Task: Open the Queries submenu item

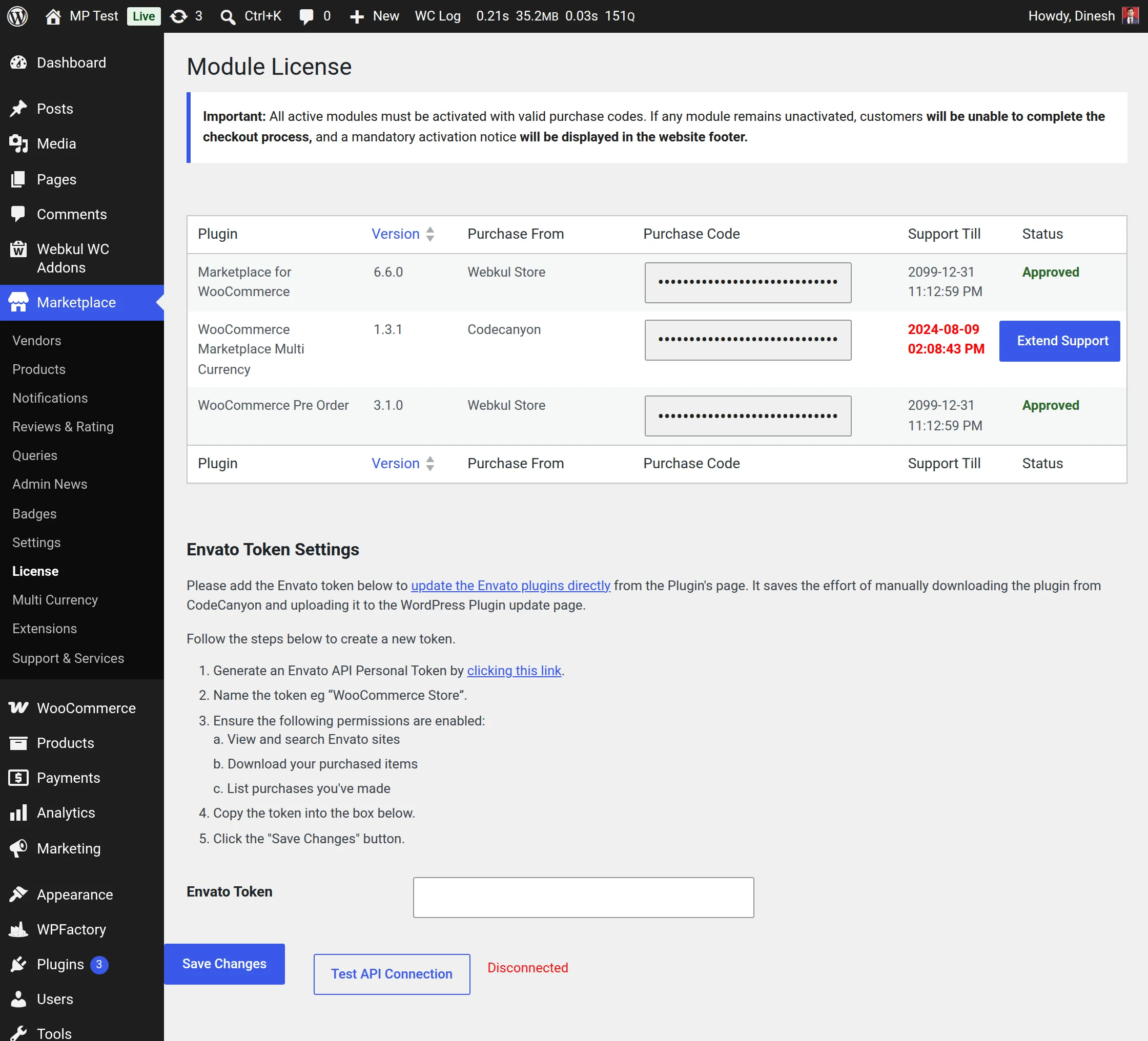Action: pyautogui.click(x=35, y=455)
